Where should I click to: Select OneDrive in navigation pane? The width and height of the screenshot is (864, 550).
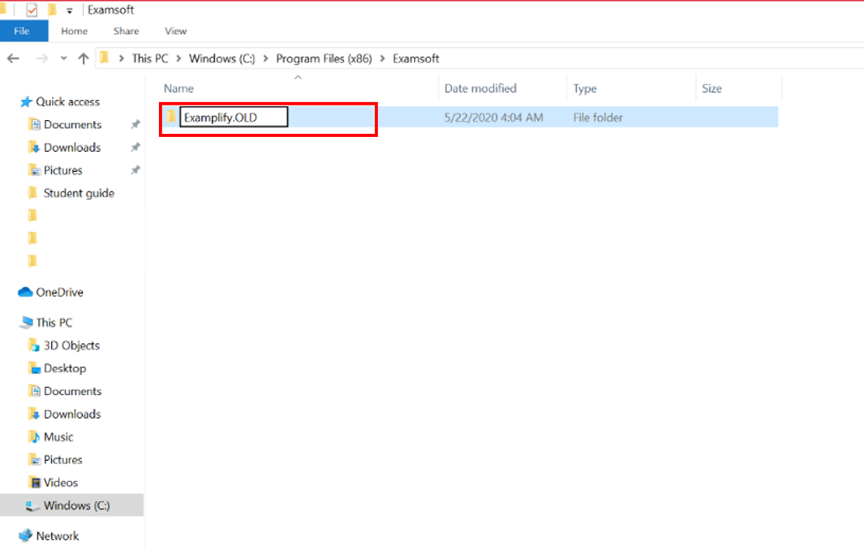click(x=60, y=292)
